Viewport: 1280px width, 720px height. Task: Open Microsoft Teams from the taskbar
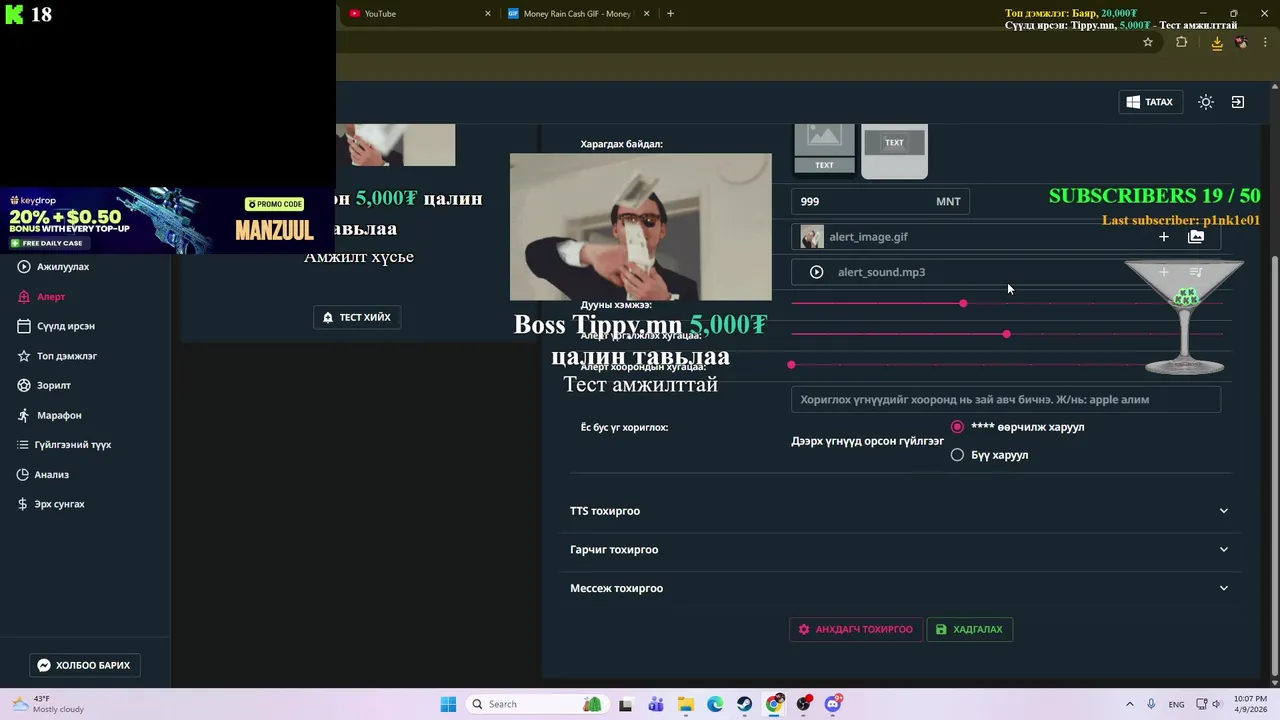656,704
